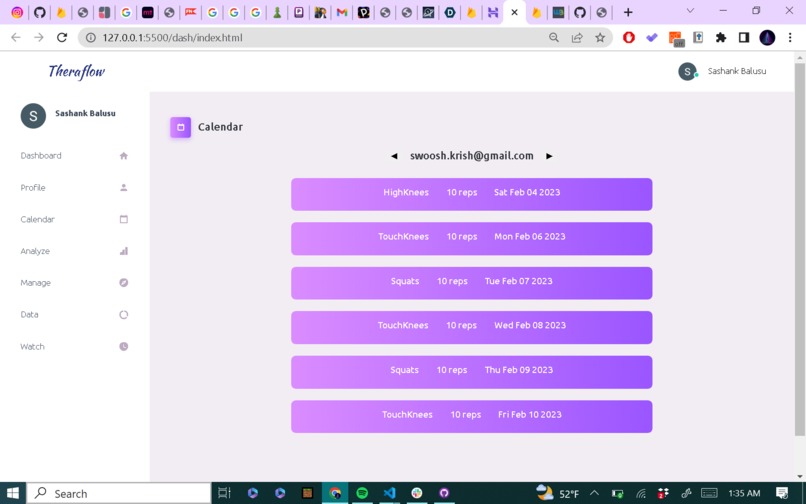Open the weather widget showing 52°F

coord(557,493)
